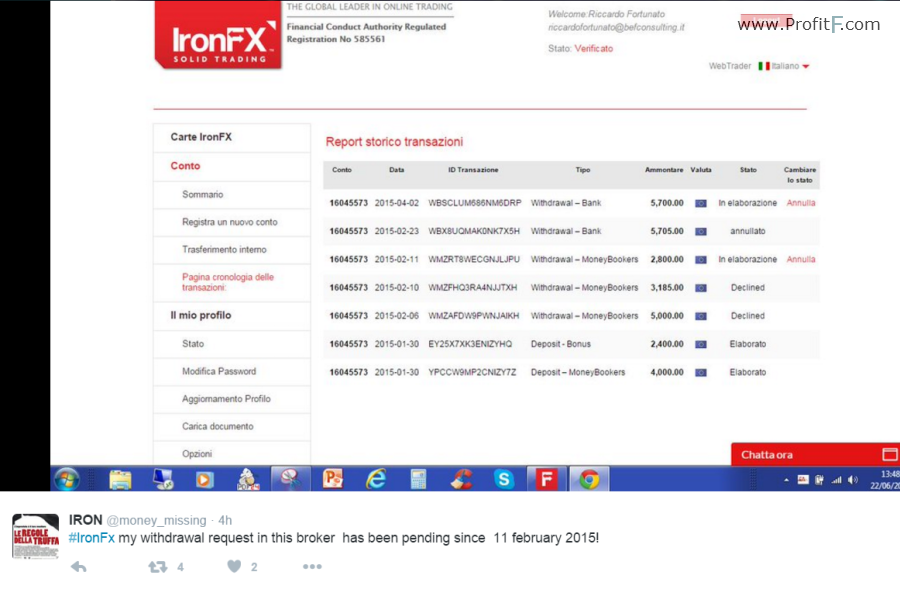900x589 pixels.
Task: Click the Chatta ora button
Action: (x=815, y=455)
